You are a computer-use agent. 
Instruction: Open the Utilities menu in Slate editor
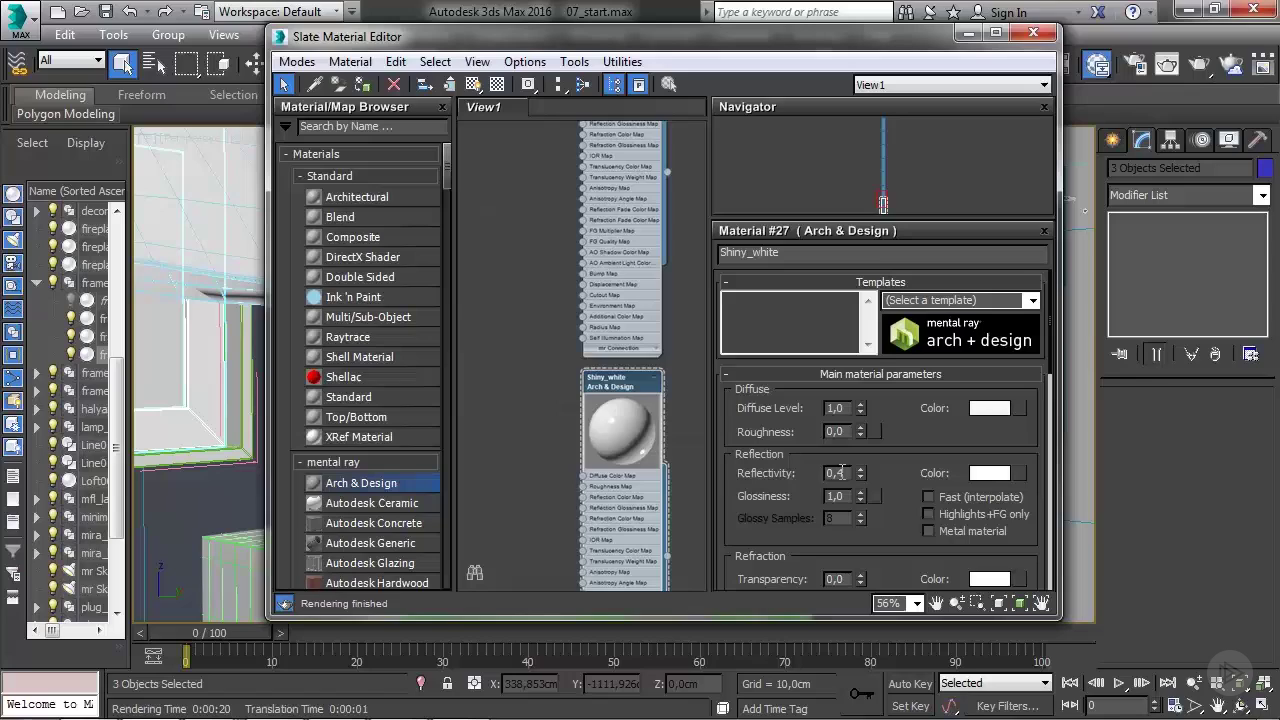622,62
